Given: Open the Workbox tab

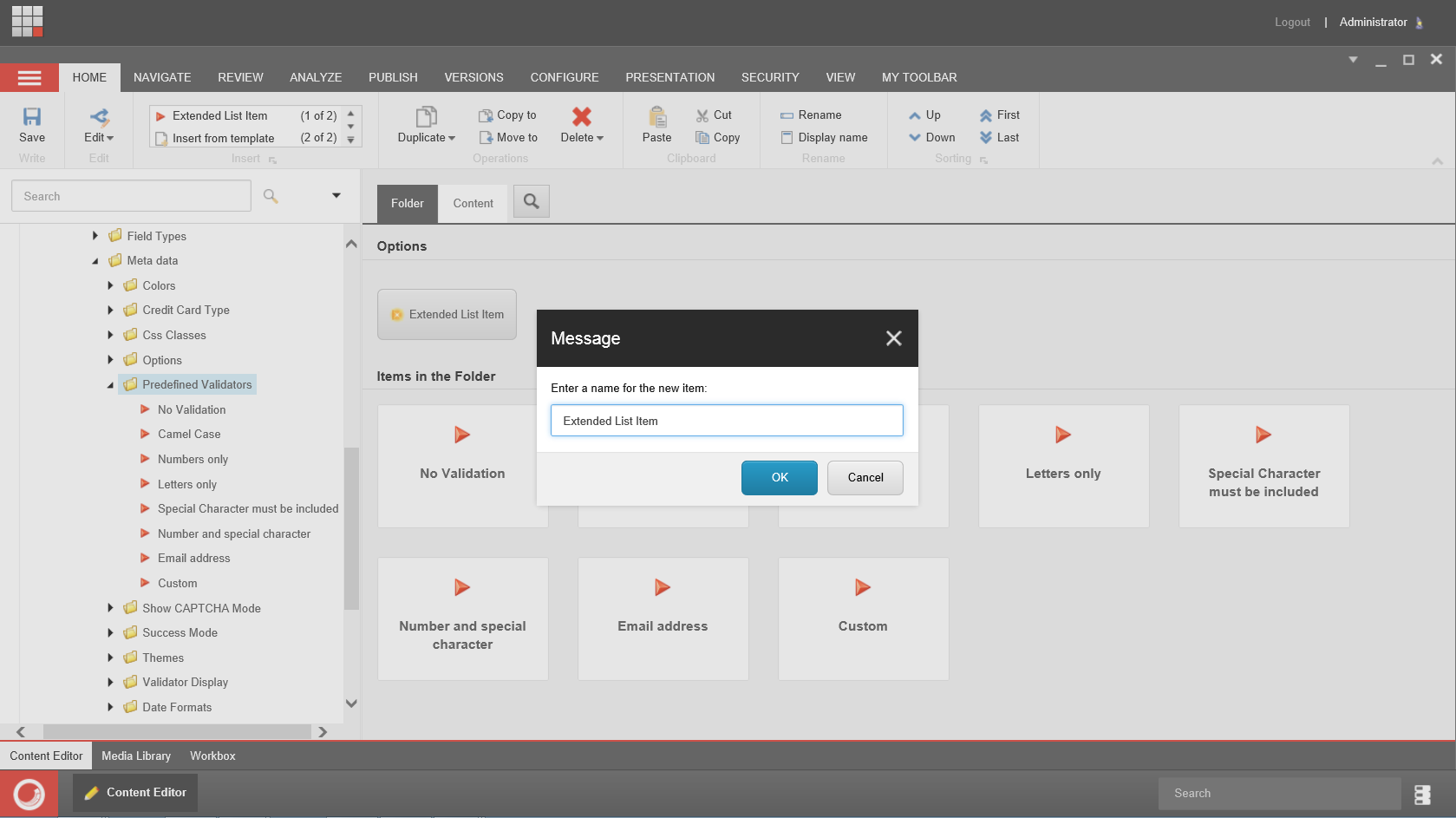Looking at the screenshot, I should [x=212, y=756].
